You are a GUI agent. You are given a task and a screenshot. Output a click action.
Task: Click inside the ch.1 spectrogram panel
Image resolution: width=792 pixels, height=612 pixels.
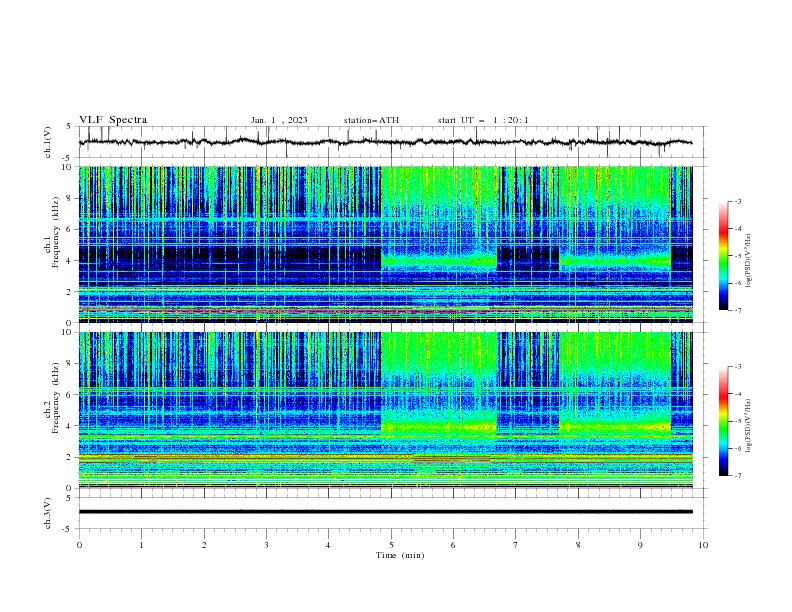pos(385,244)
